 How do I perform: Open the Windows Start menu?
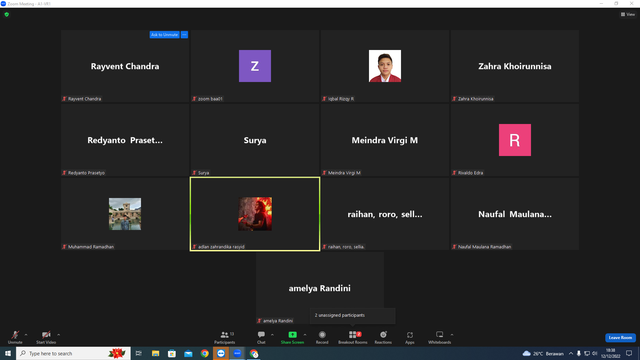coord(8,353)
